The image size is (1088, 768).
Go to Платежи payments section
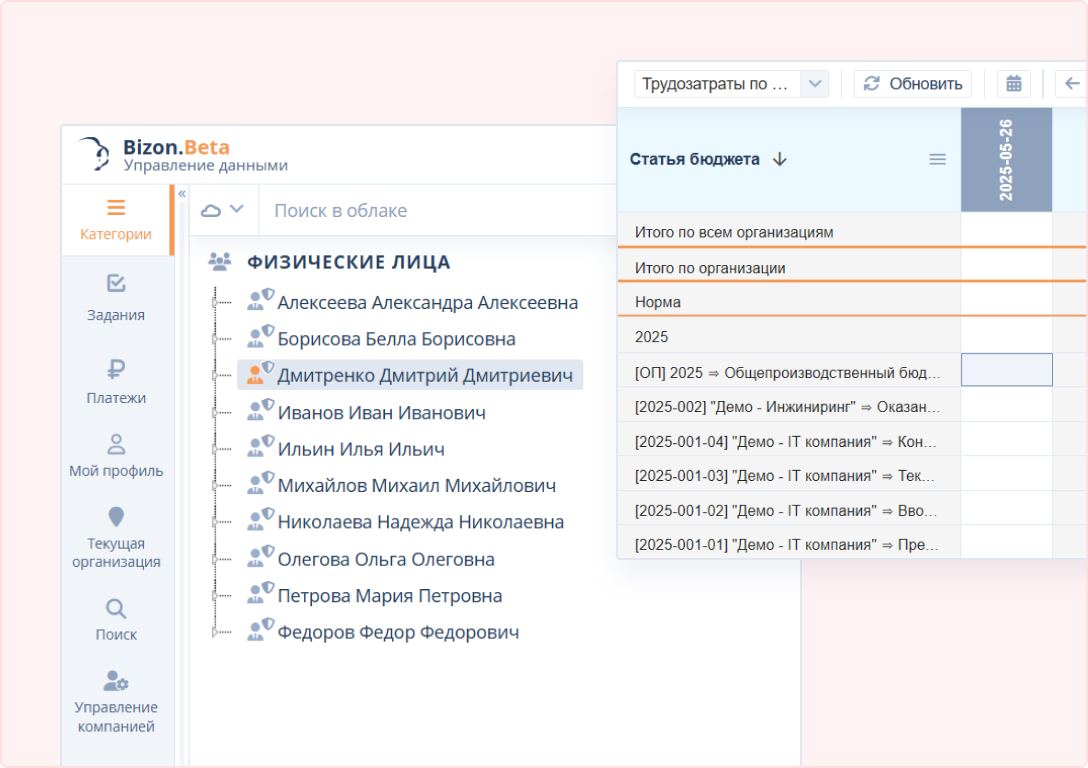click(116, 381)
